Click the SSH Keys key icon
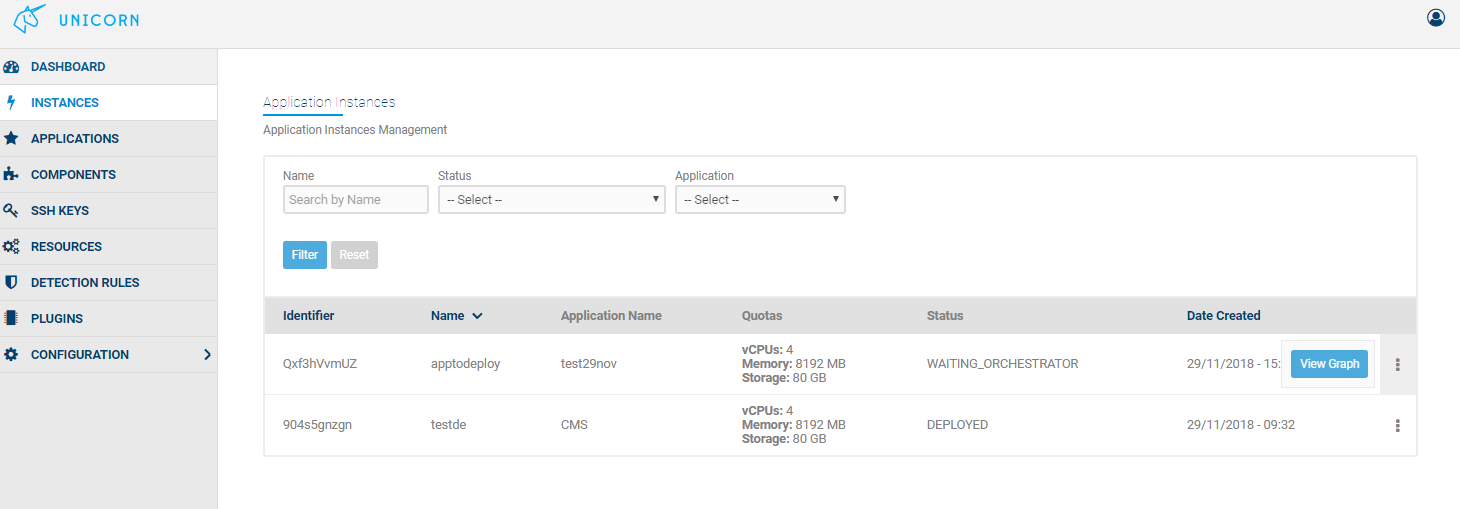The width and height of the screenshot is (1460, 509). (x=12, y=211)
